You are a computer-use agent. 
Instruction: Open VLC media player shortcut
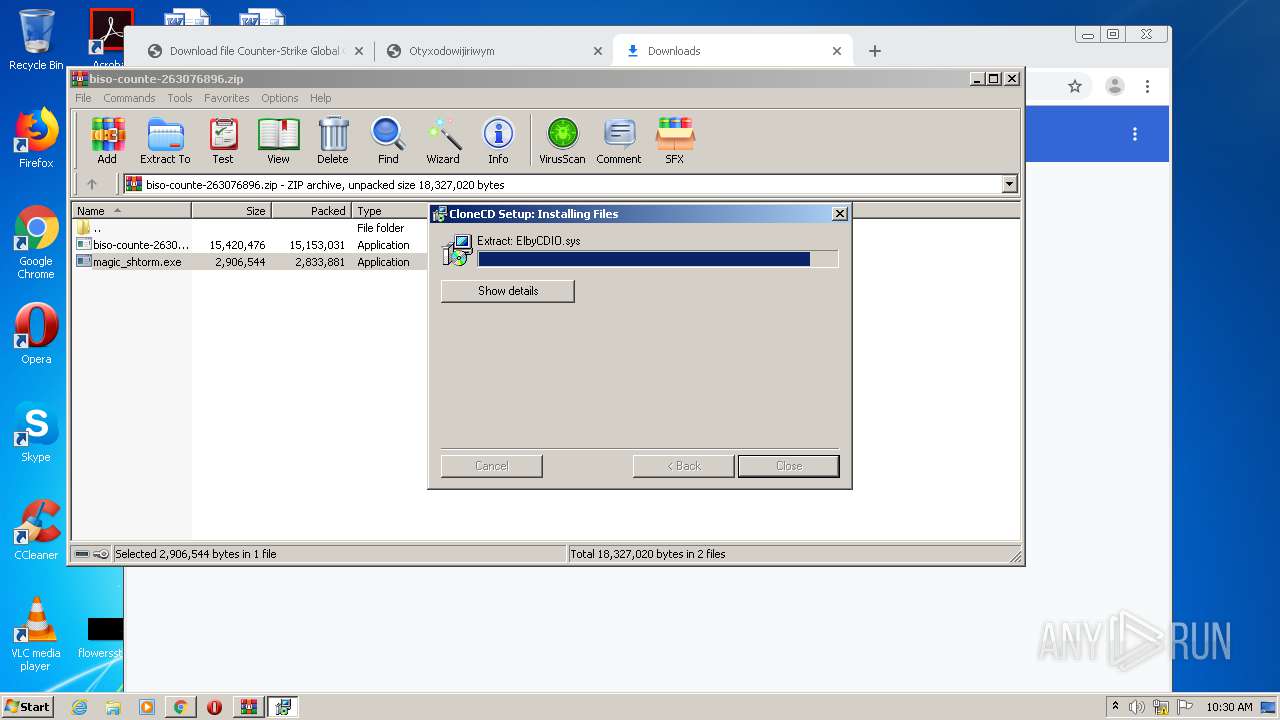[36, 634]
